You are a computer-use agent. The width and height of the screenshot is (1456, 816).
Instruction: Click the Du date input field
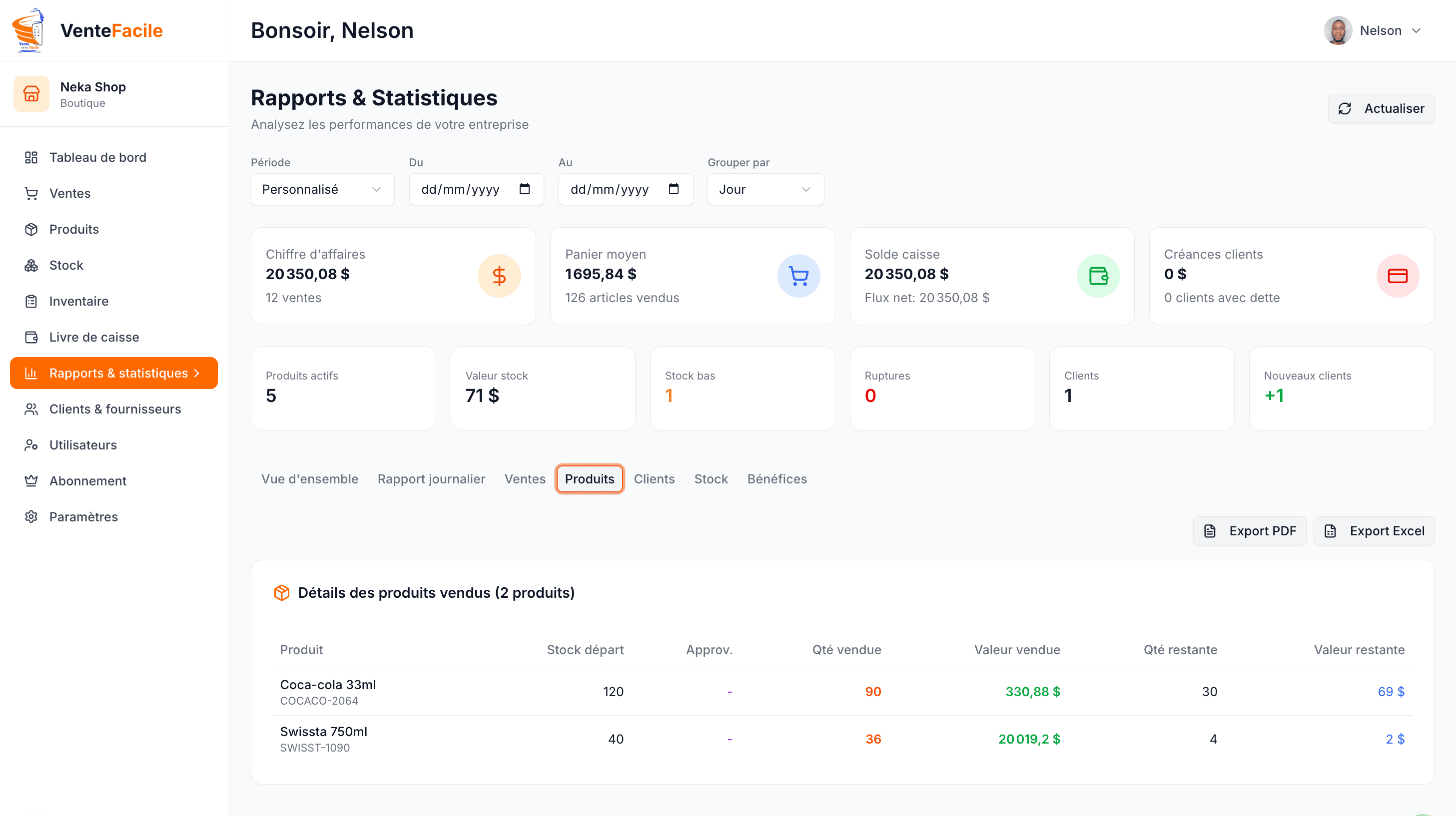(461, 189)
